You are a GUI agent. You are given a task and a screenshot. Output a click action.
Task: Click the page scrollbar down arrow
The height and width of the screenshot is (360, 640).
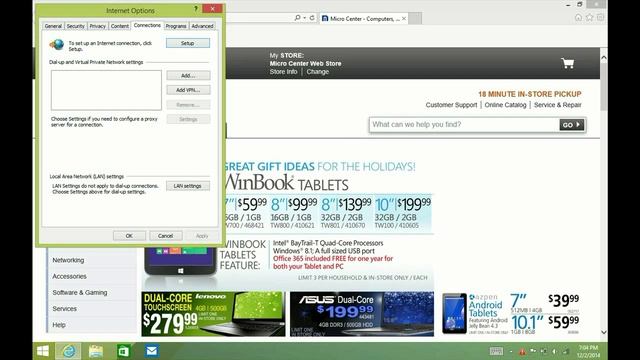click(604, 332)
